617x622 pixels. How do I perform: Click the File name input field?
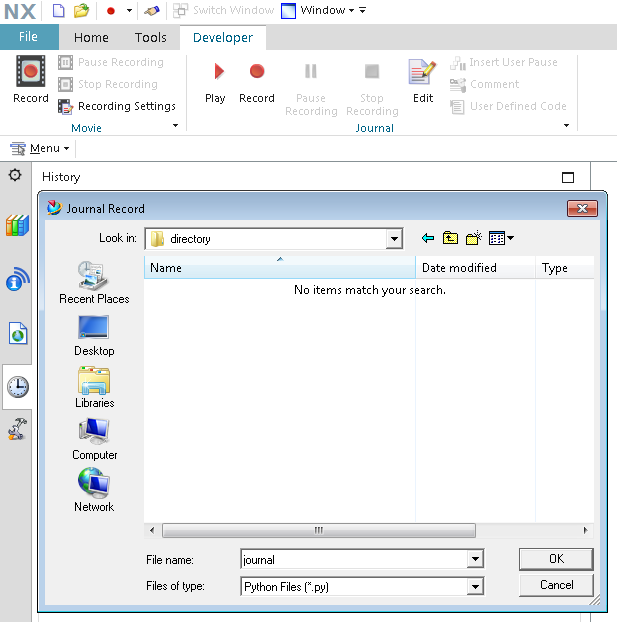coord(354,559)
